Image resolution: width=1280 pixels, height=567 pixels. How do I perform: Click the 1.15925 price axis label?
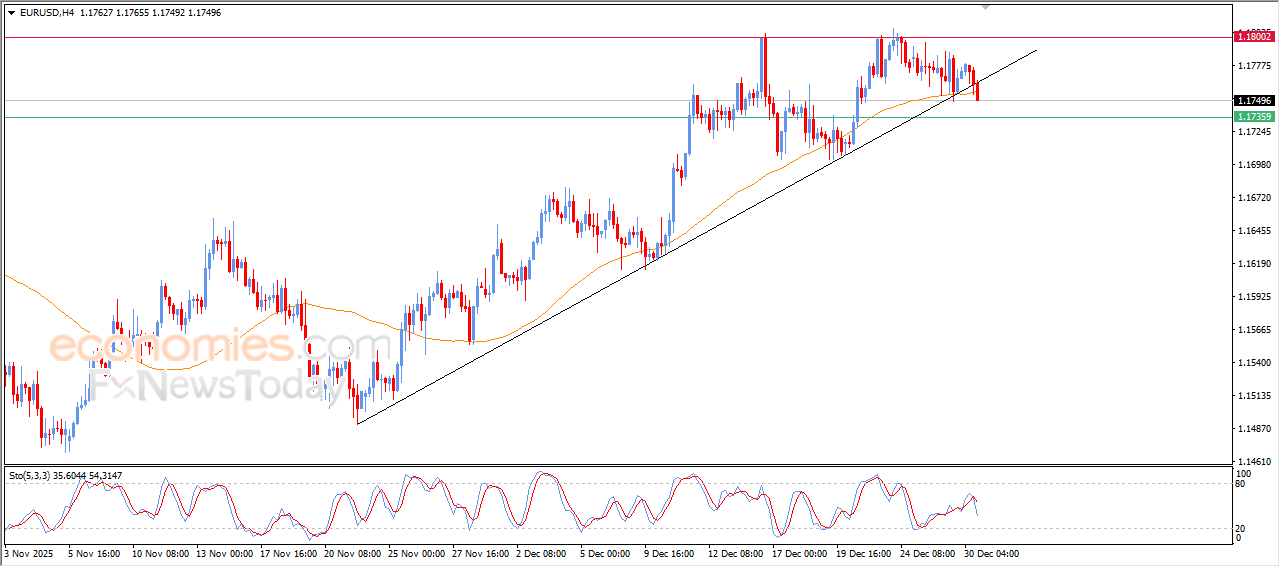pos(1254,297)
